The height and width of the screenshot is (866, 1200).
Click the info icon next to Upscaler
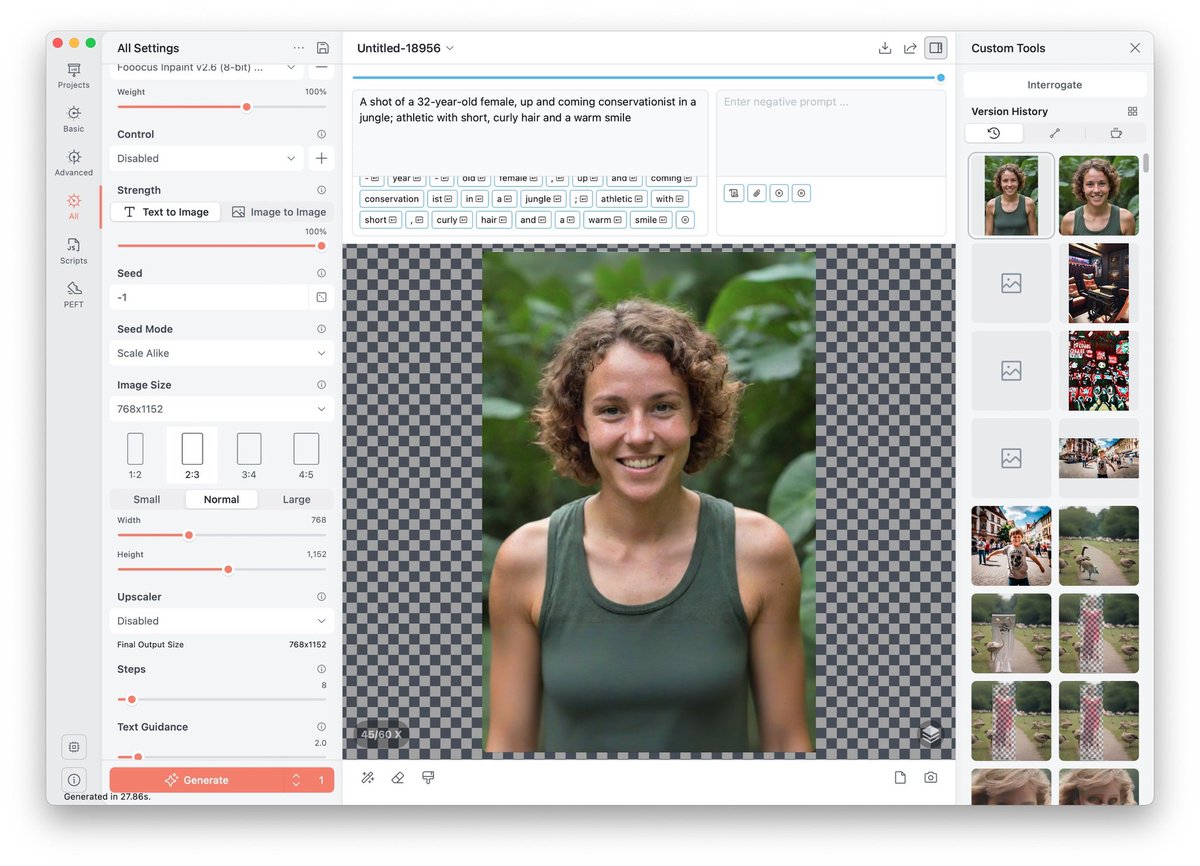point(321,597)
